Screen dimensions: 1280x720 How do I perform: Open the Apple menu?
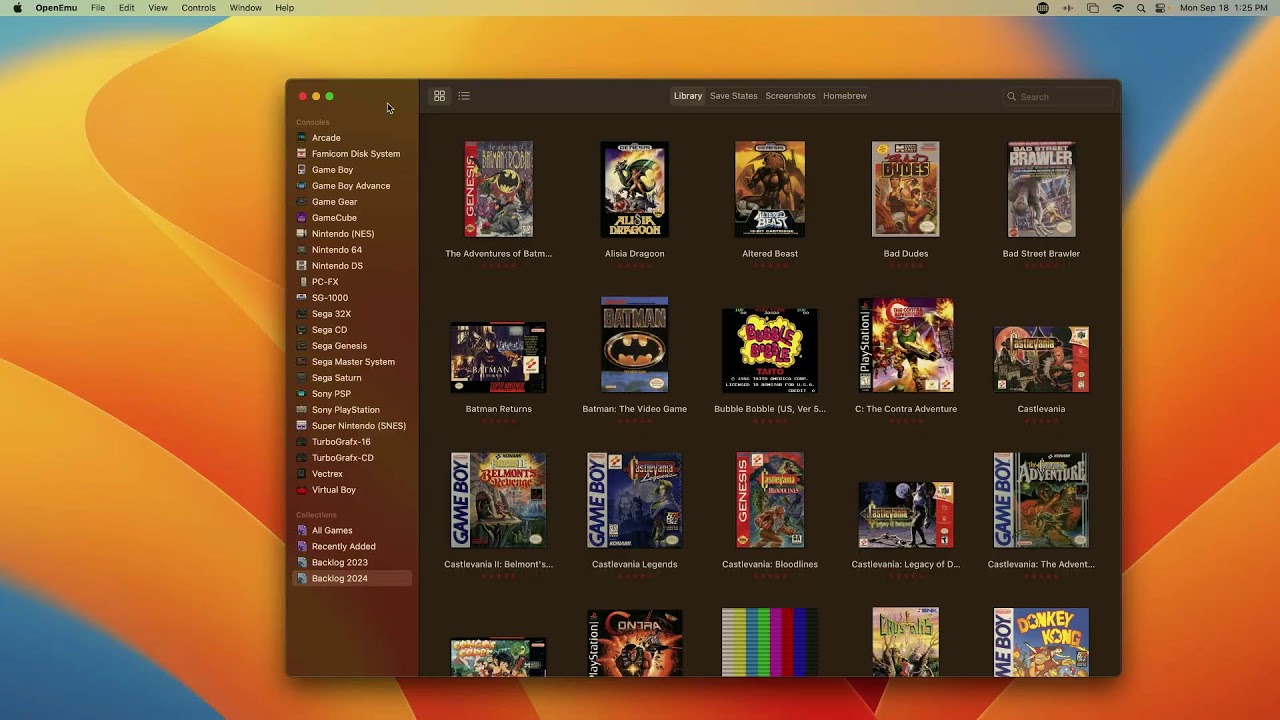(x=17, y=8)
